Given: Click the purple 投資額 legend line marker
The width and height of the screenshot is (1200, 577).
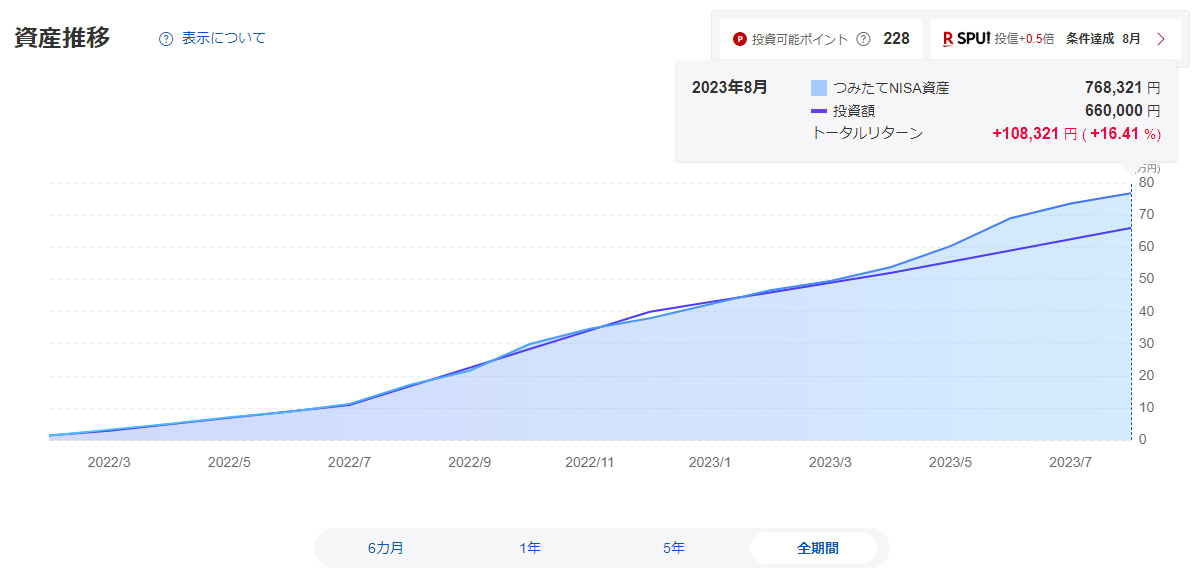Looking at the screenshot, I should [819, 111].
